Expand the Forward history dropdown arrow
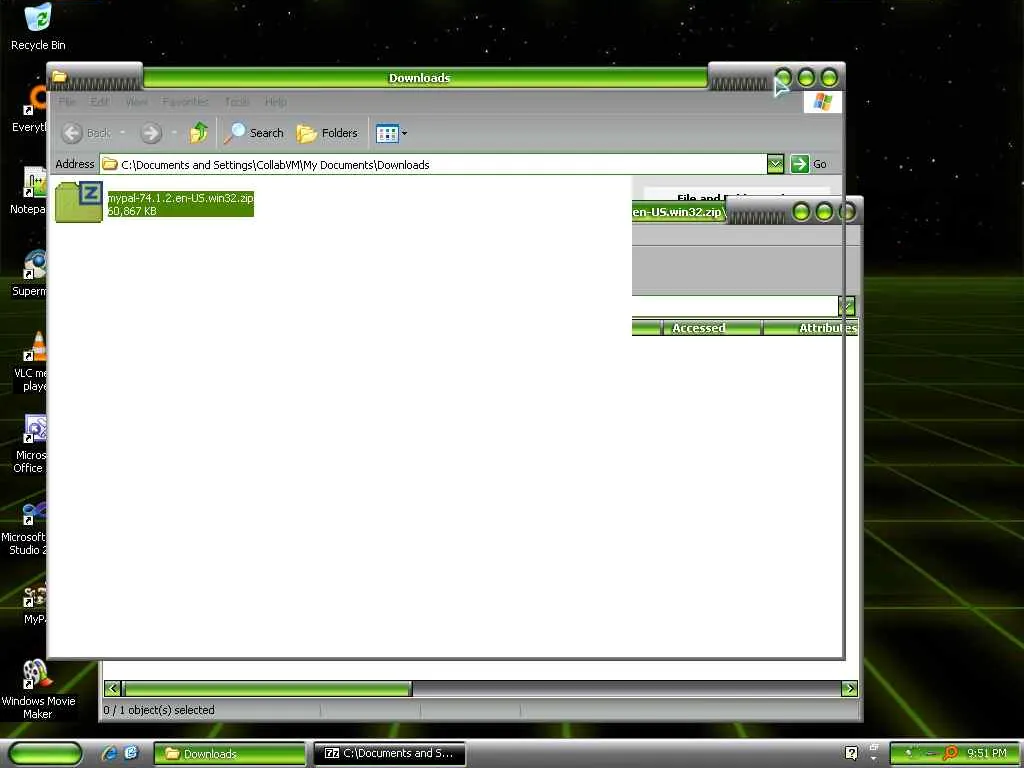1024x768 pixels. point(174,133)
